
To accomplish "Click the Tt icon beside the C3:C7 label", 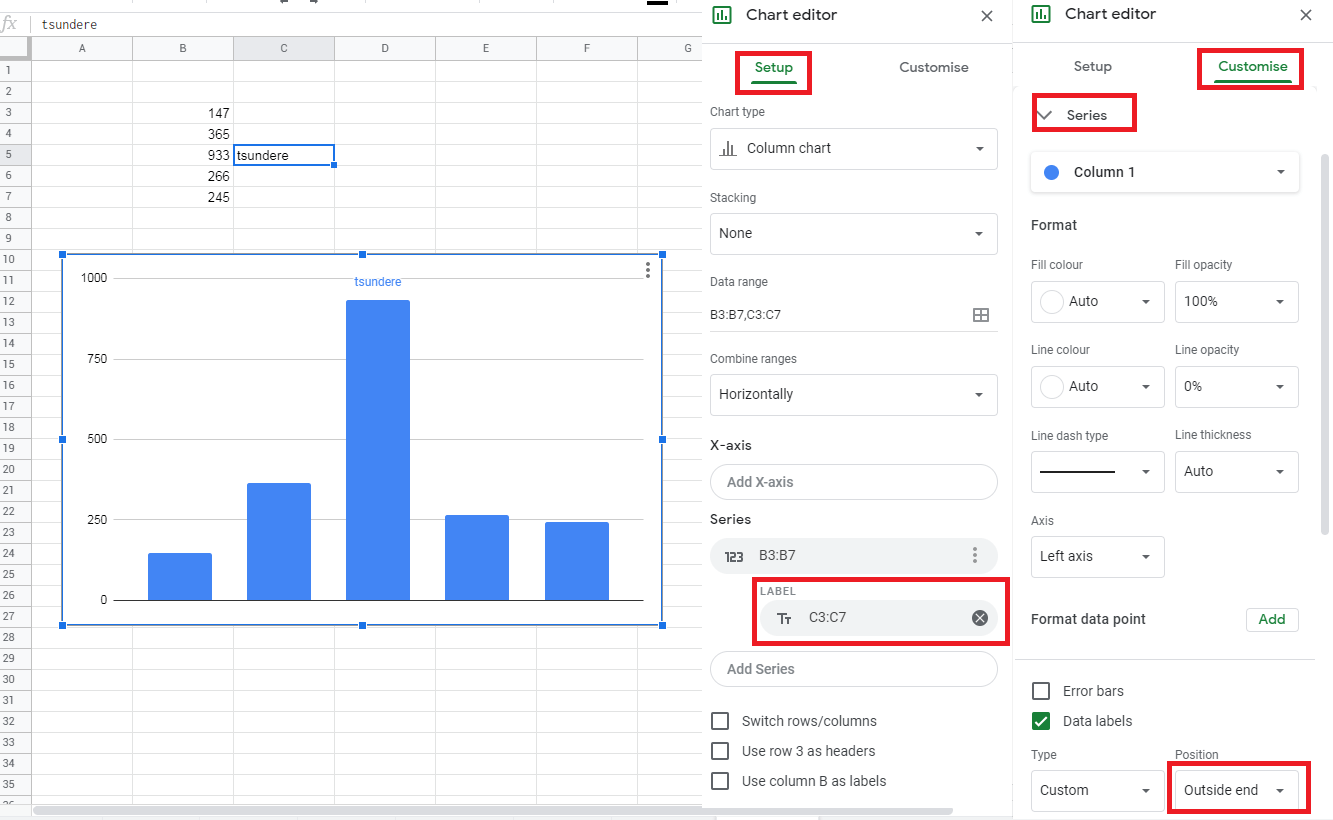I will [x=785, y=618].
